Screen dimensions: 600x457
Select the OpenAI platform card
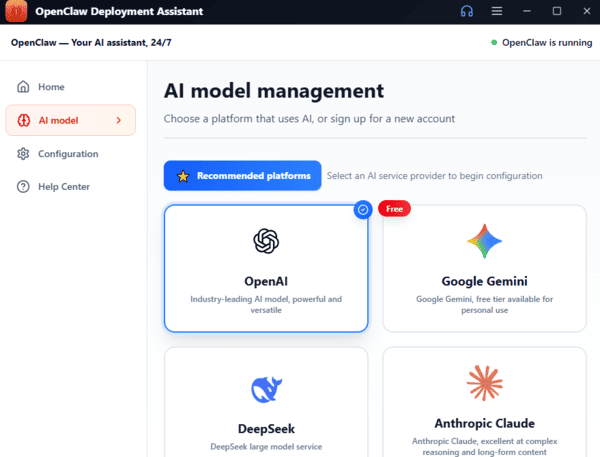[266, 268]
